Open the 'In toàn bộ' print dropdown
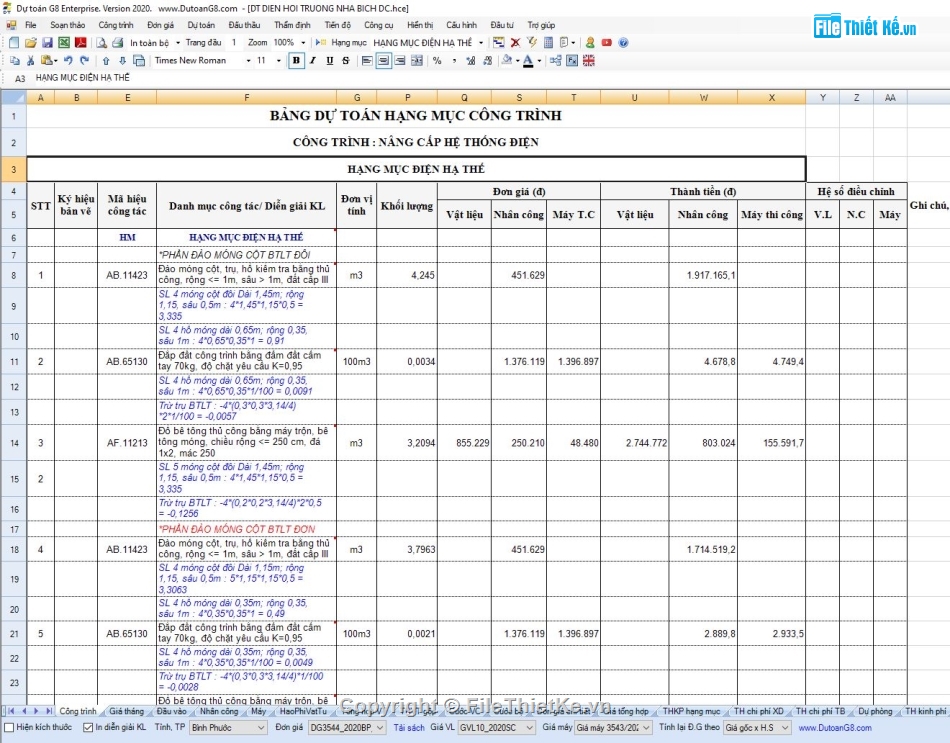The width and height of the screenshot is (950, 743). 178,43
